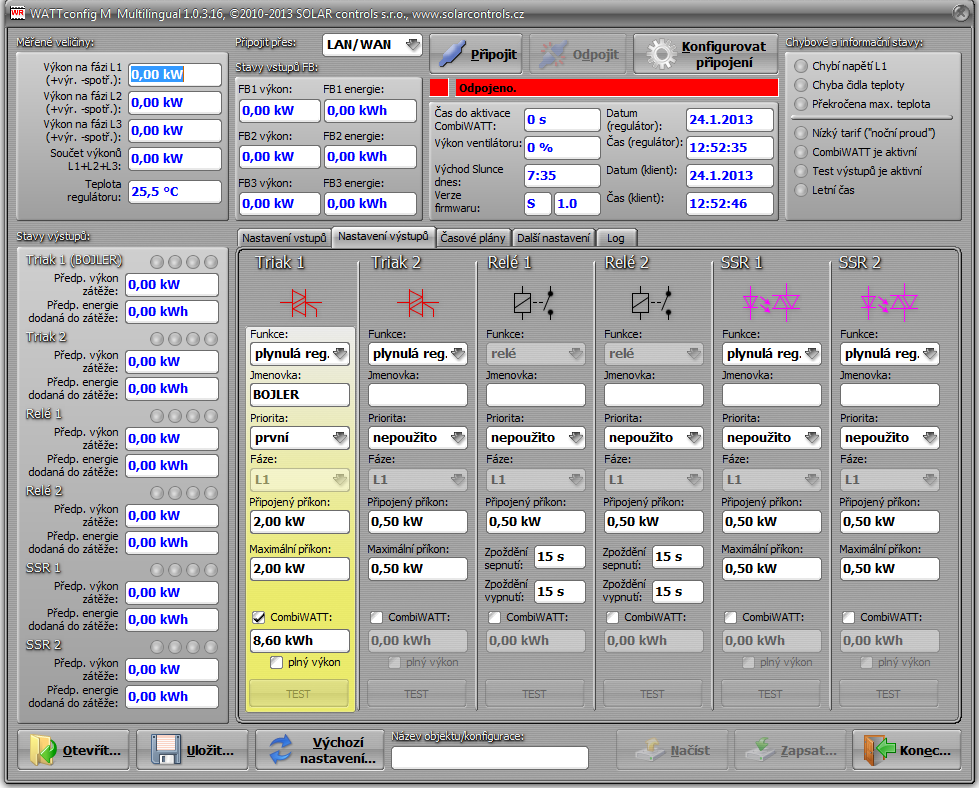Click Triak 1 CombiWATT '8,60 kWh' field
Screen dimensions: 979x788
pos(299,641)
